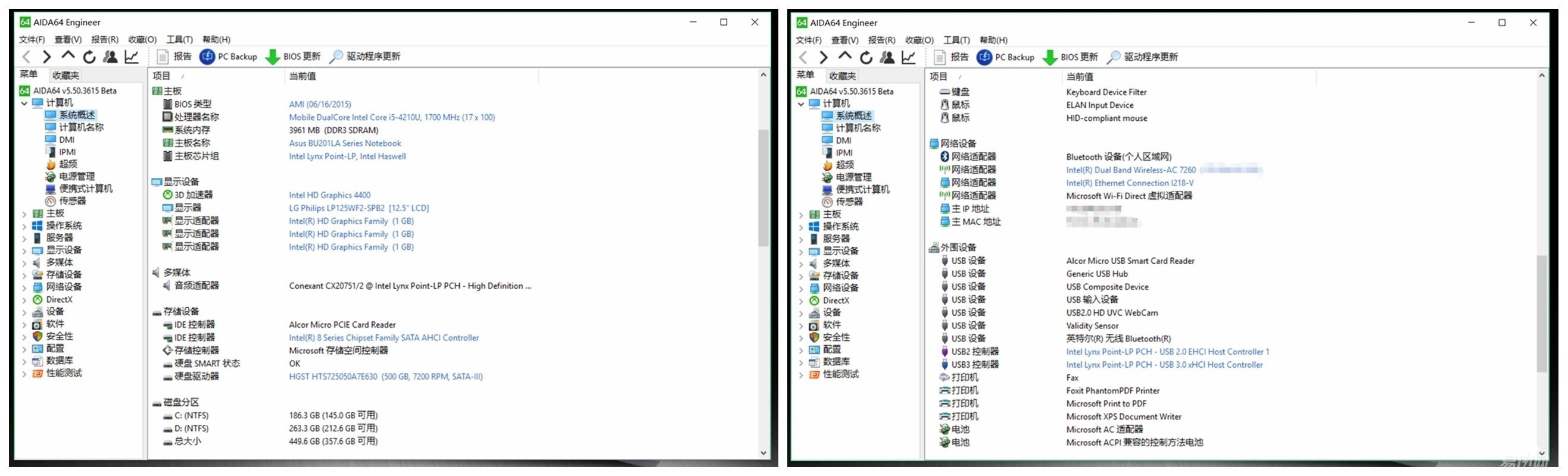Select C: (NTFS) partition row
1568x476 pixels.
click(270, 416)
